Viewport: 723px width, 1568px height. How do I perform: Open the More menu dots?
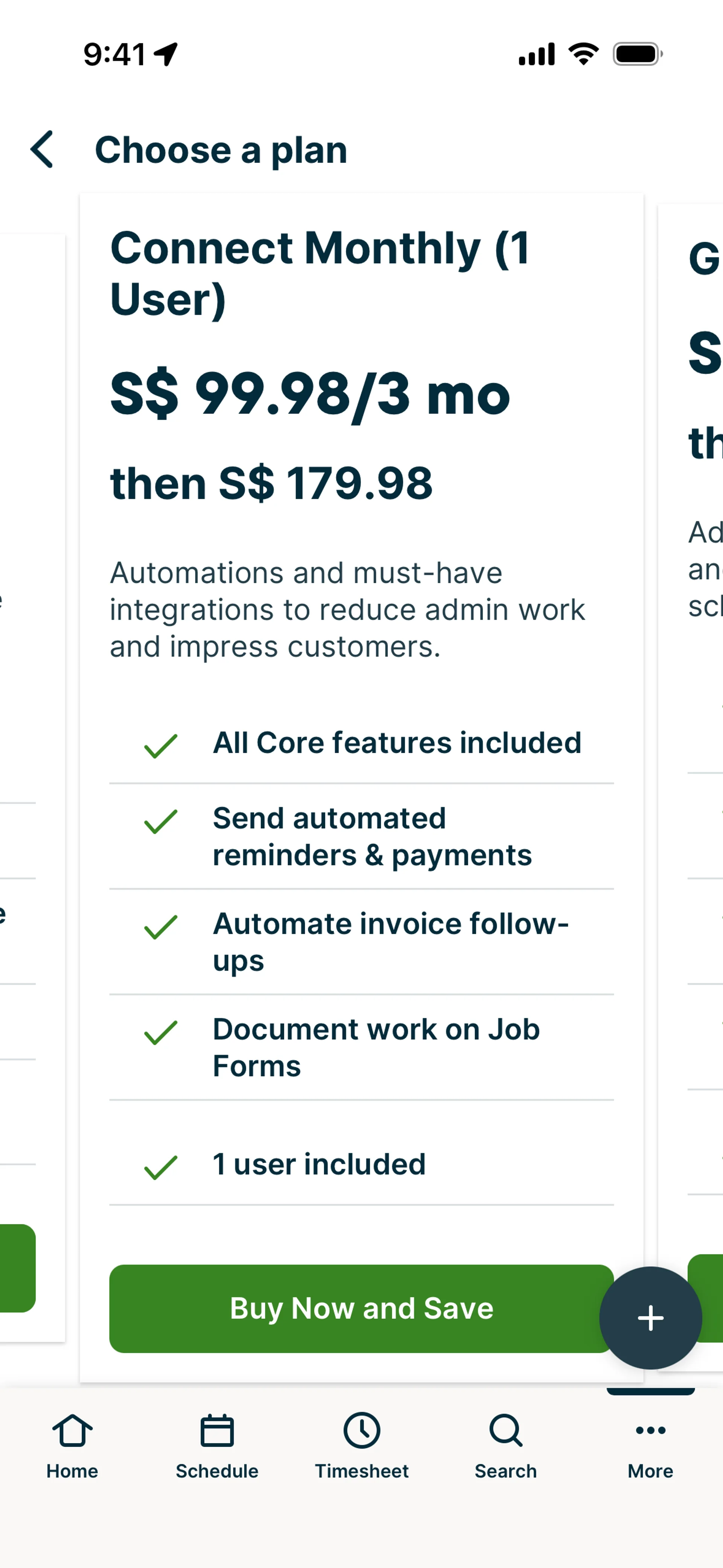click(x=650, y=1430)
